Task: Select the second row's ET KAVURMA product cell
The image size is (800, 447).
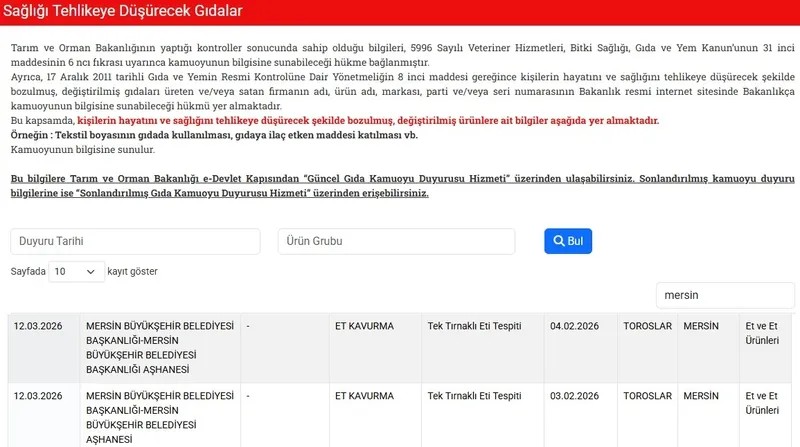Action: coord(364,396)
